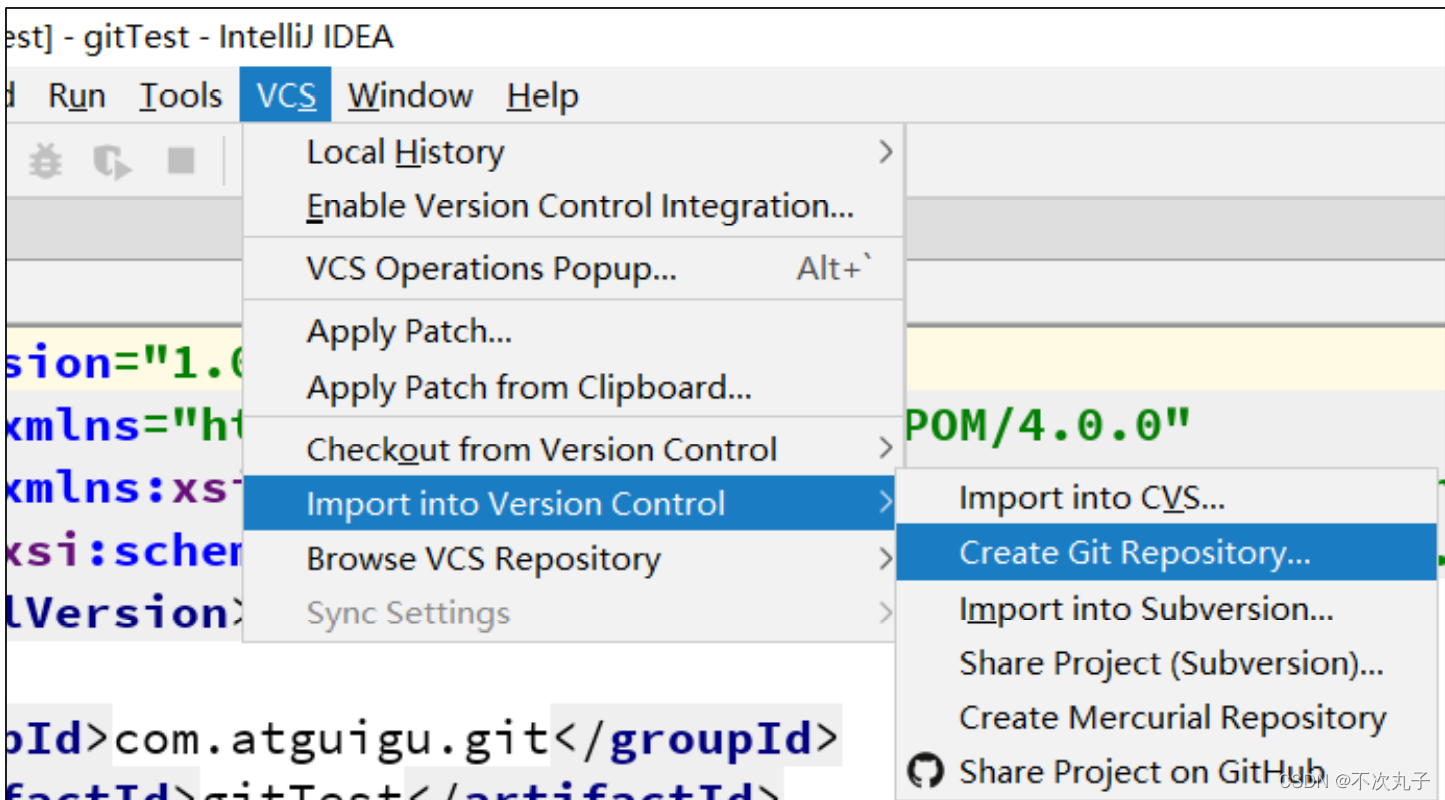Open the Tools menu
This screenshot has width=1445, height=800.
[179, 95]
